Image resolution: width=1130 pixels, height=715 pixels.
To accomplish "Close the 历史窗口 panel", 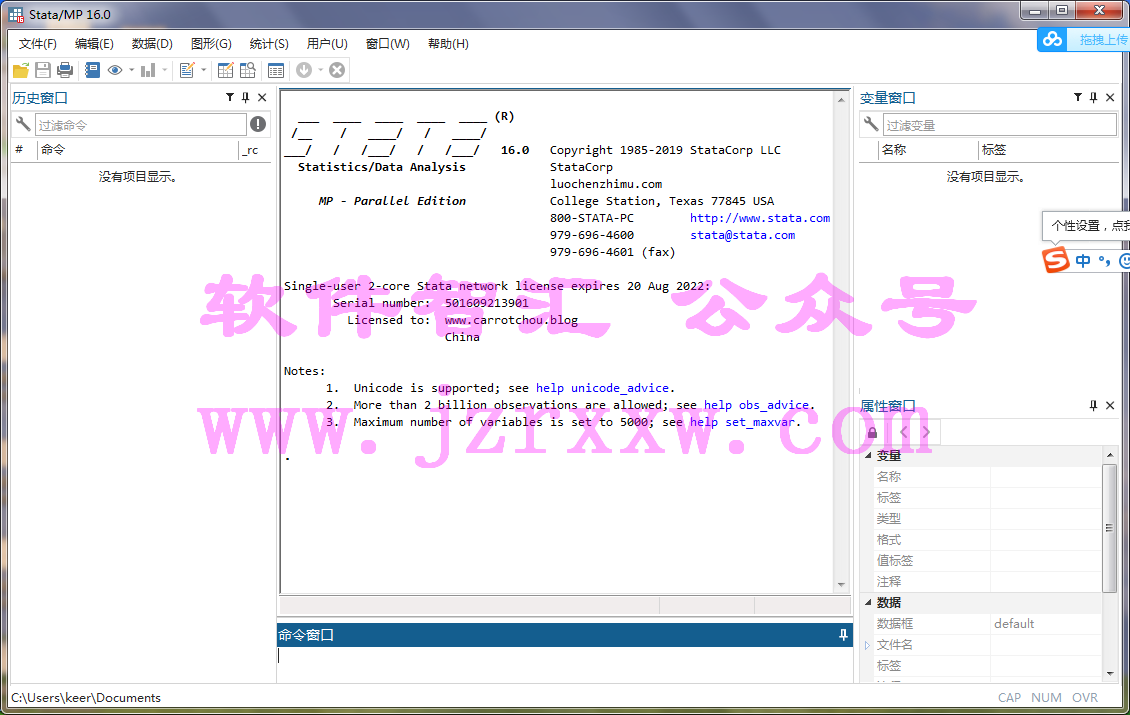I will [262, 97].
